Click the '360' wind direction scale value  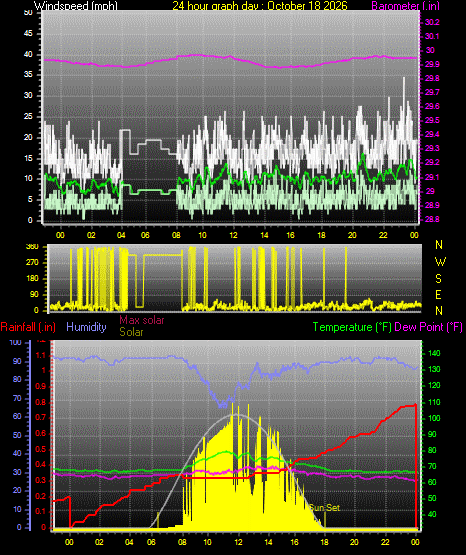[32, 247]
